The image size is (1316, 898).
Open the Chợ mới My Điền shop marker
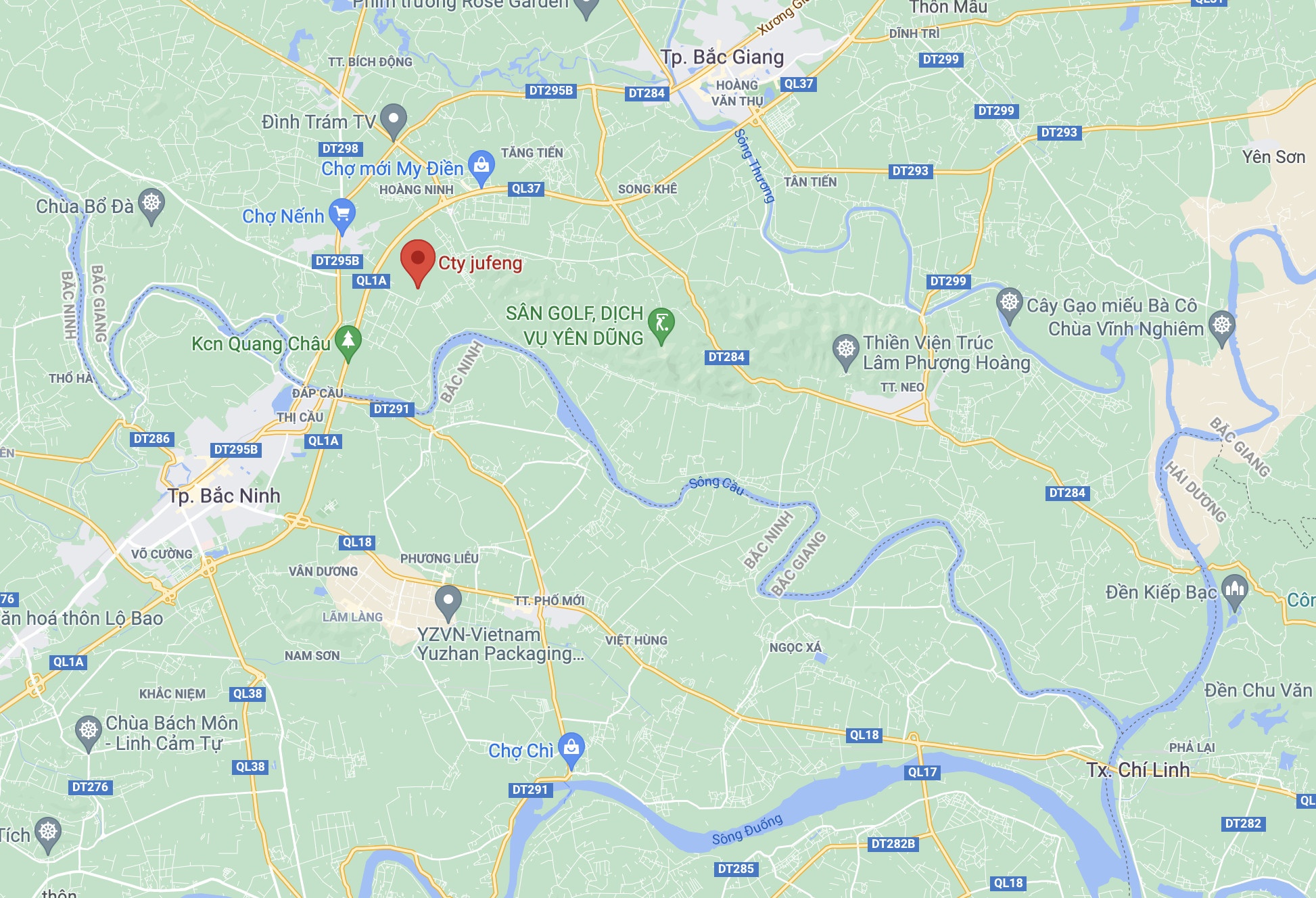[x=481, y=168]
